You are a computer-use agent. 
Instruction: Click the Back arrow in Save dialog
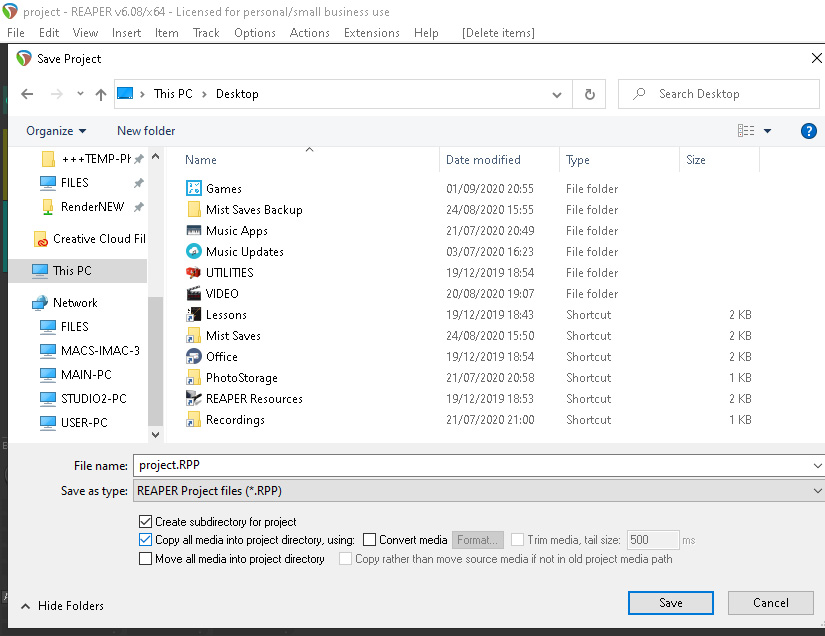tap(27, 94)
